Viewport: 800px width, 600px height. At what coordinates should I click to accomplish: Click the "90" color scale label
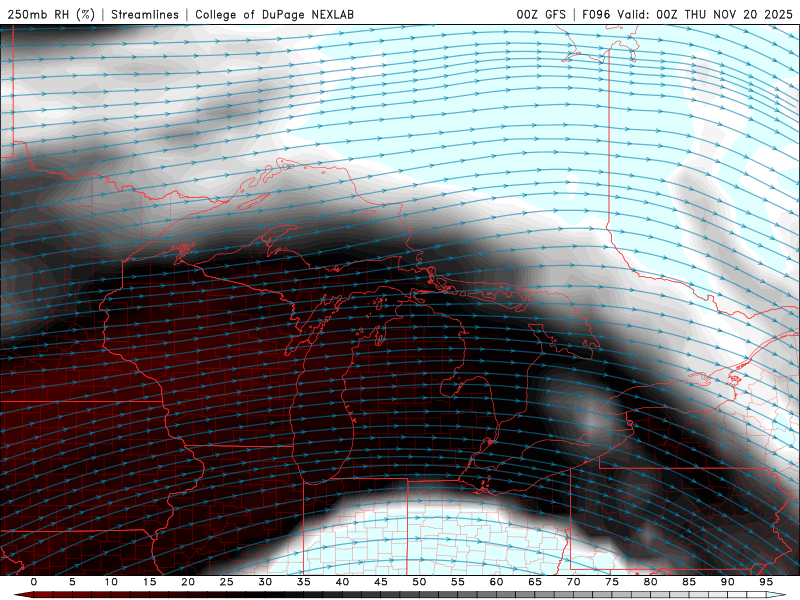pos(727,582)
